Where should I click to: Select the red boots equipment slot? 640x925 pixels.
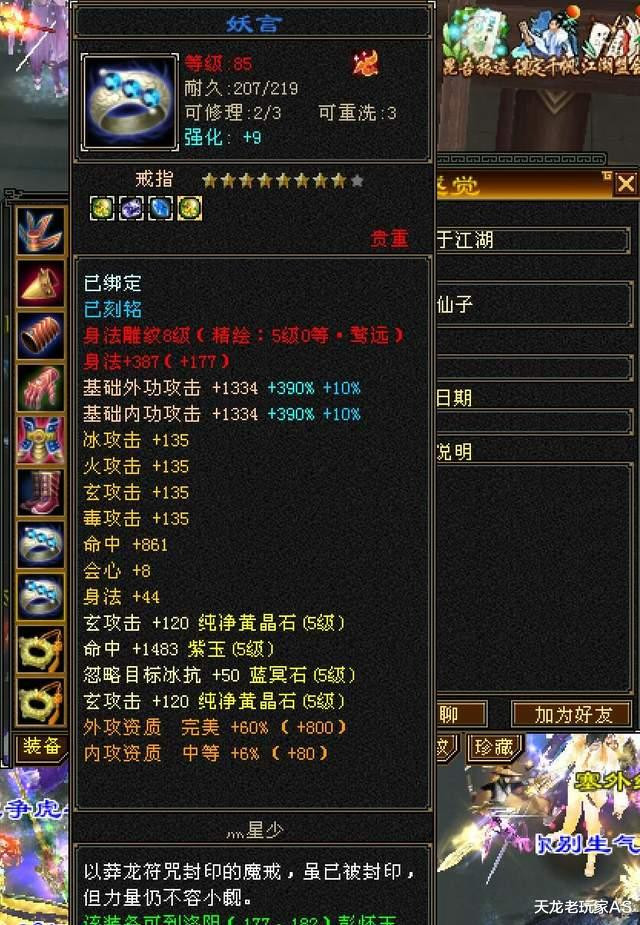click(x=40, y=493)
